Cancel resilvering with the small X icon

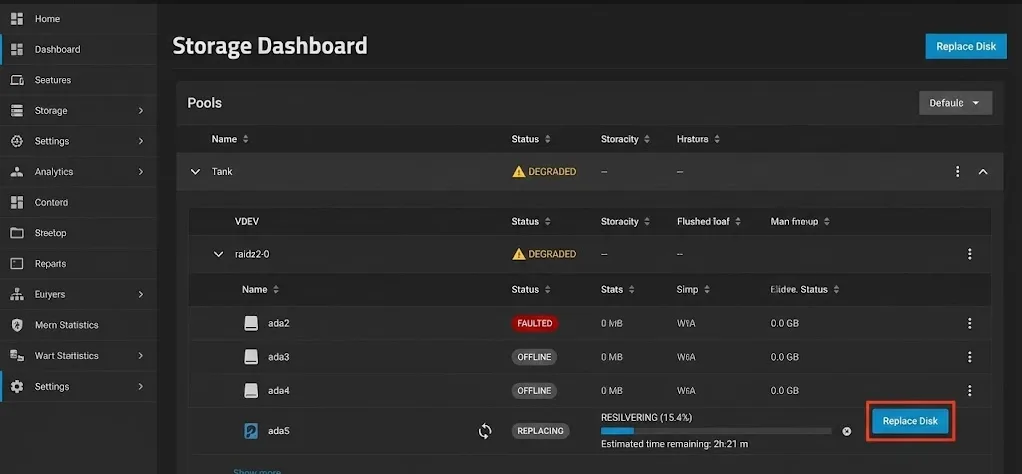pos(847,431)
